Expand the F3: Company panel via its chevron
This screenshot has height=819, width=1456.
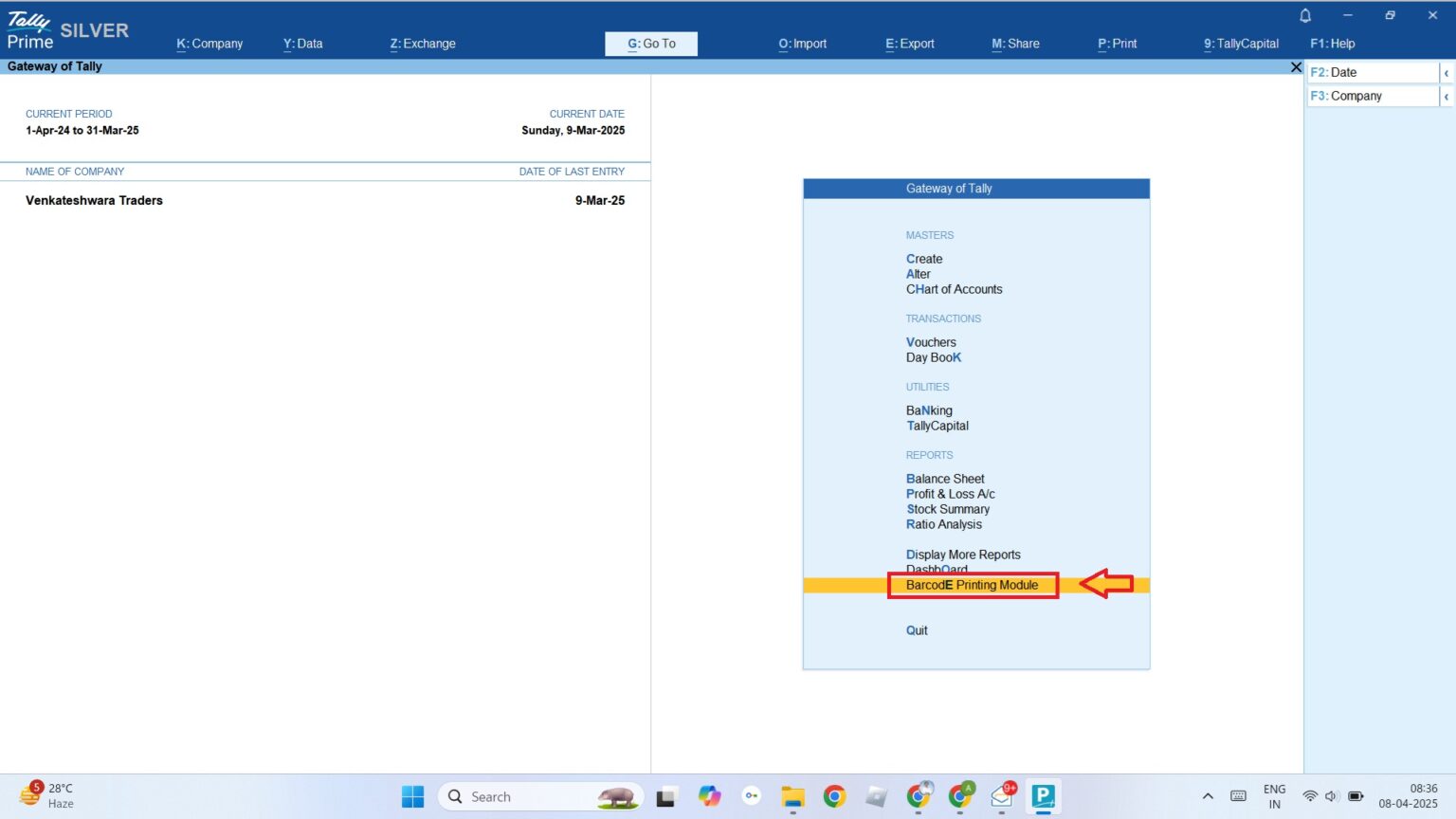point(1447,96)
